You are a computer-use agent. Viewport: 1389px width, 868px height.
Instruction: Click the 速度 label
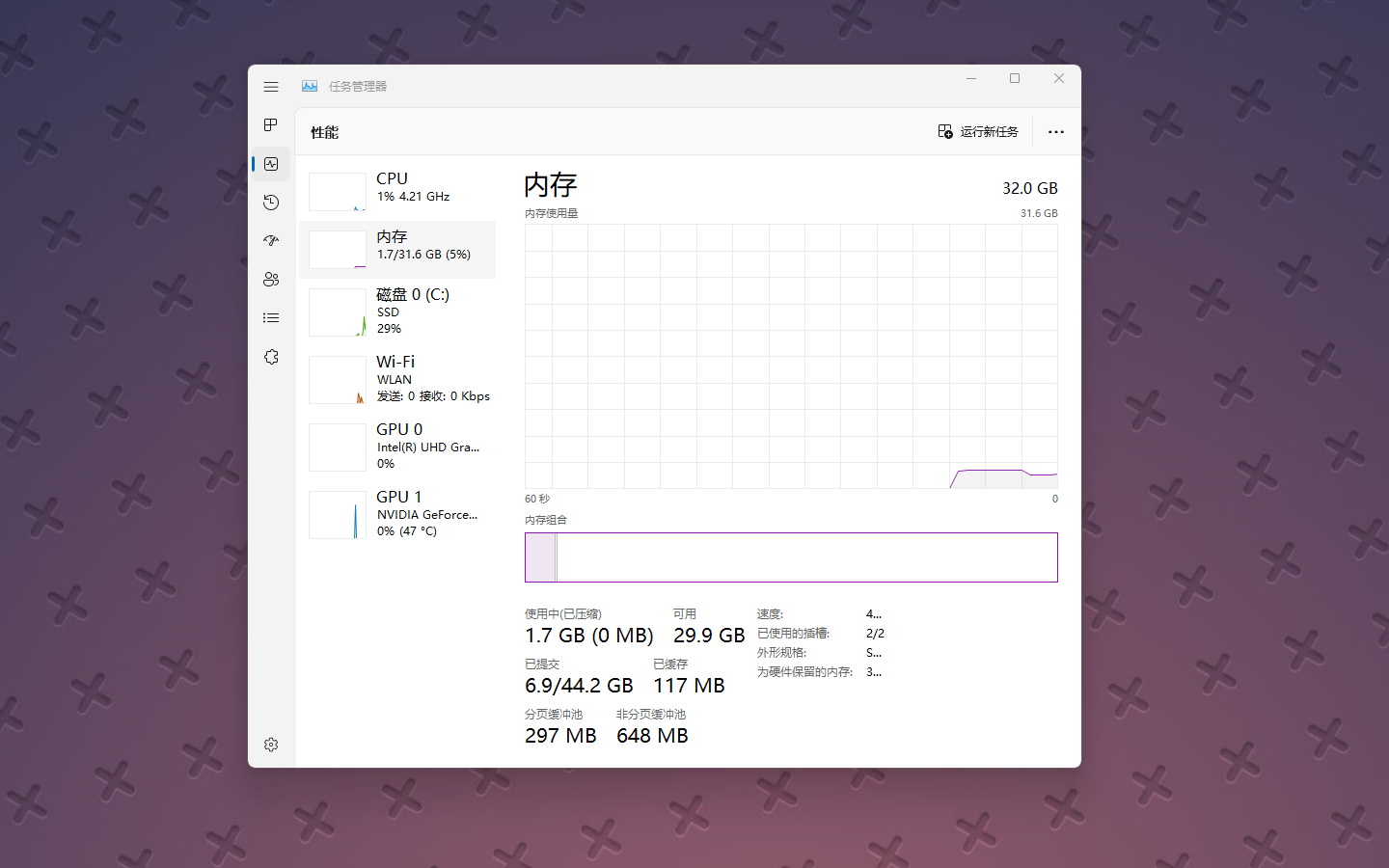[770, 614]
